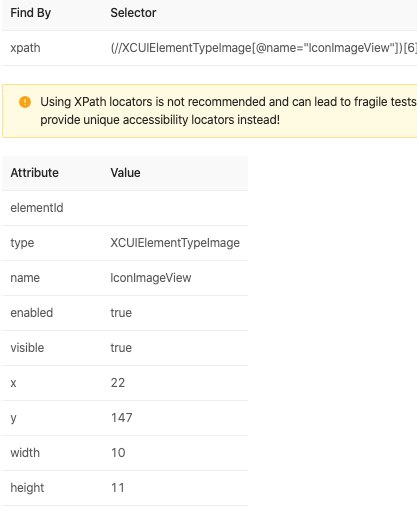
Task: Click the width value 10
Action: point(118,453)
